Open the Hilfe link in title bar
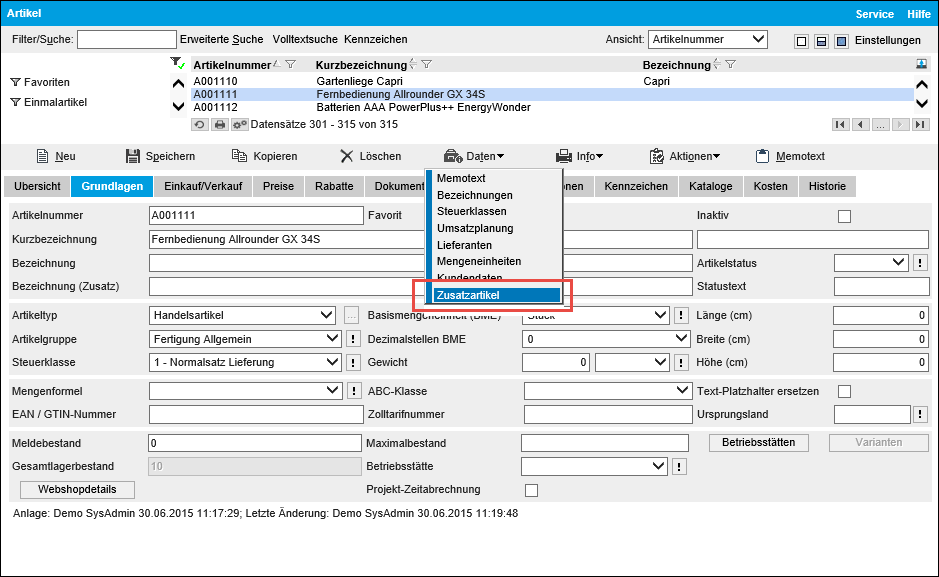 (919, 14)
